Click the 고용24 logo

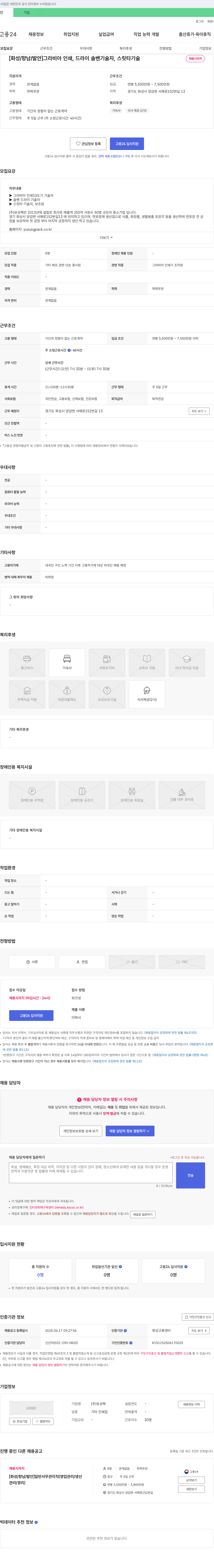coord(8,34)
